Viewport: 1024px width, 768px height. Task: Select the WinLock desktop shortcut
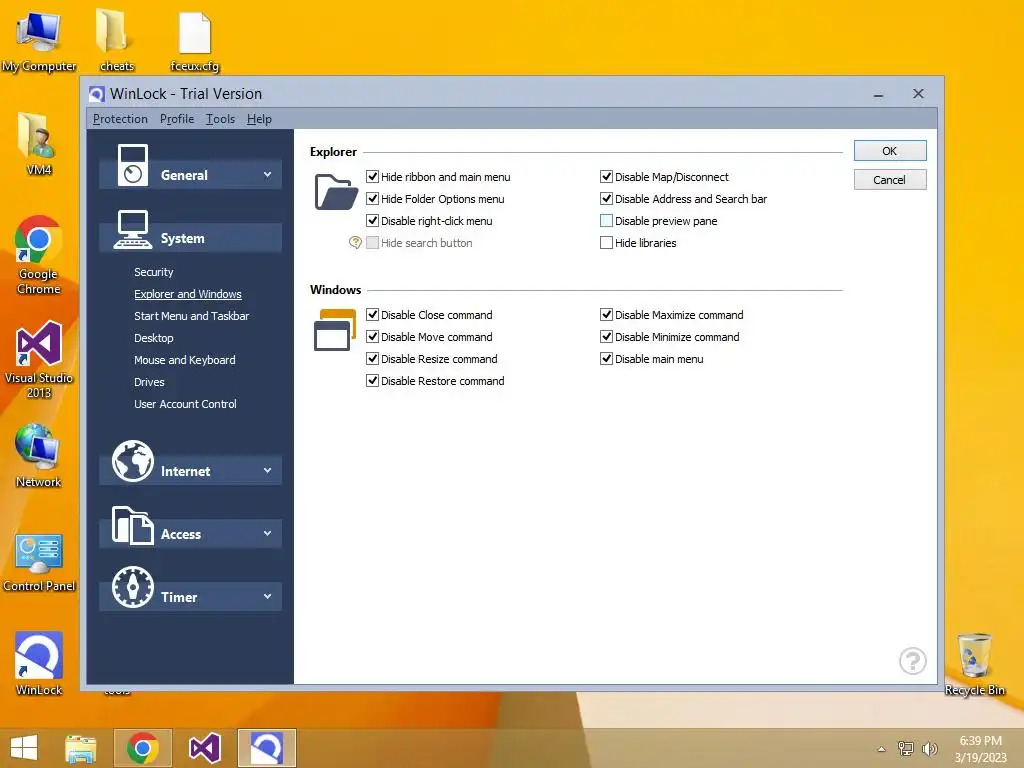click(39, 664)
